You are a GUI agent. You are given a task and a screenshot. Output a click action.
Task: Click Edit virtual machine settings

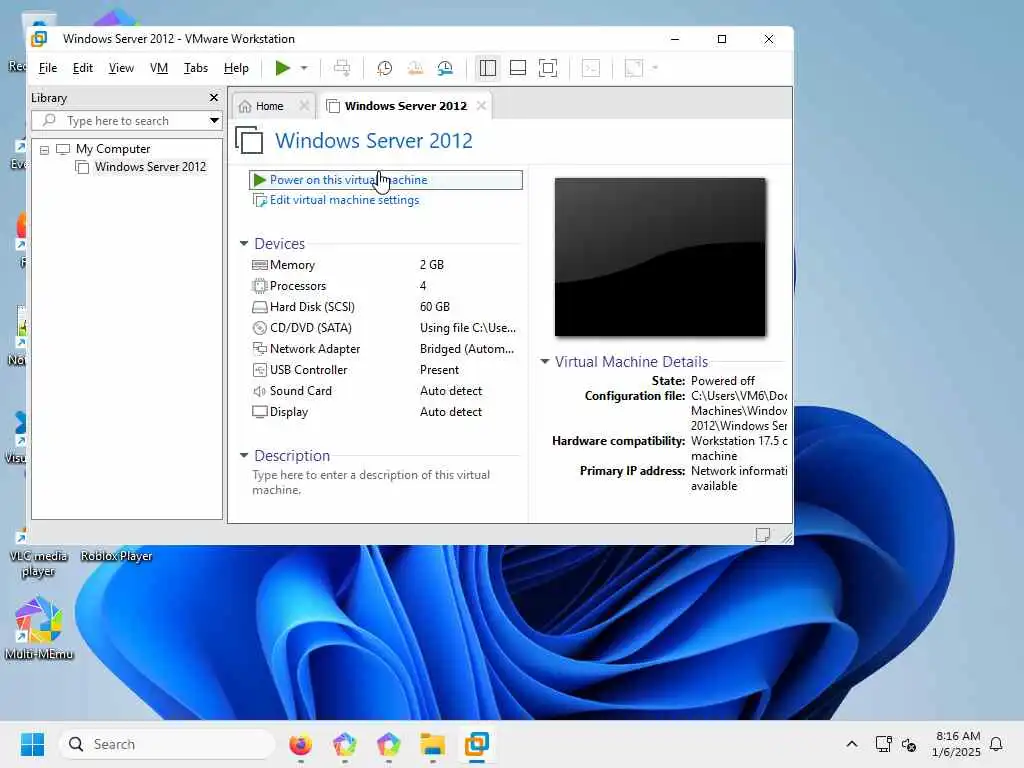click(x=344, y=200)
